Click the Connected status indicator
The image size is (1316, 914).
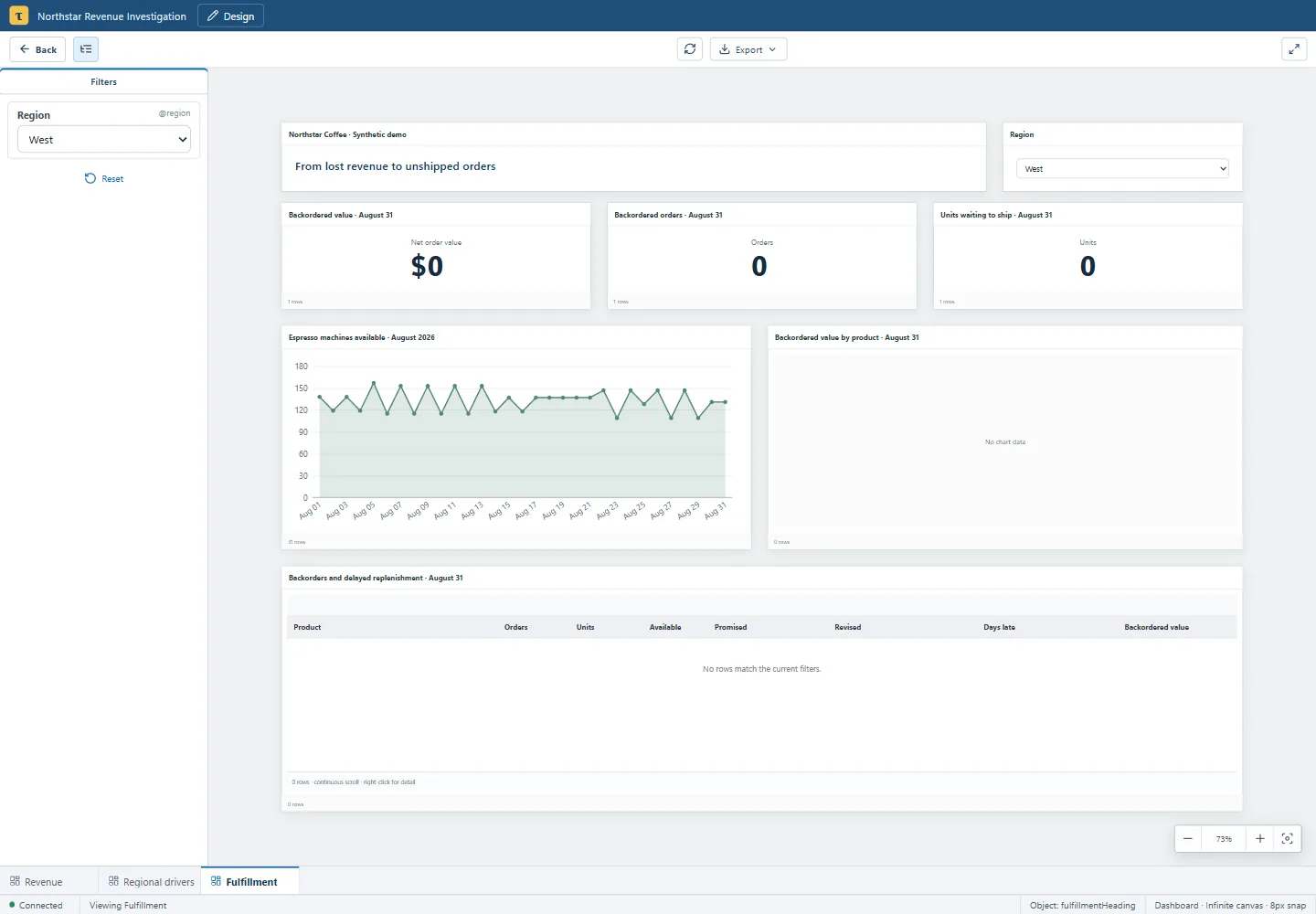tap(36, 905)
